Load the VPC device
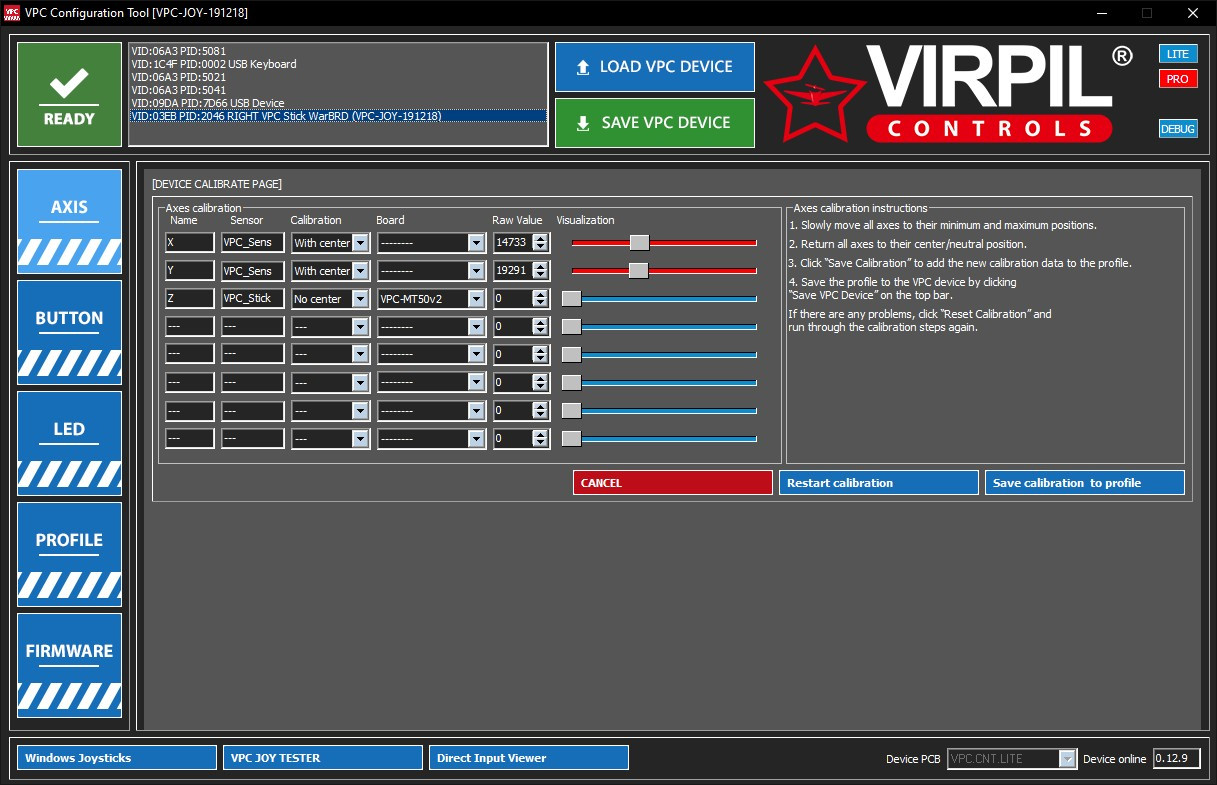This screenshot has width=1217, height=785. (x=654, y=67)
